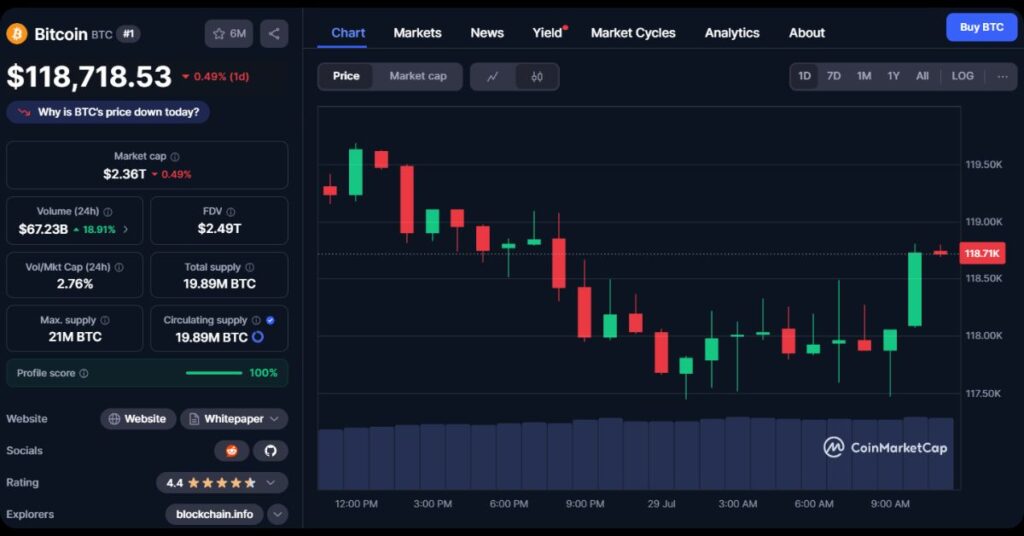This screenshot has height=536, width=1024.
Task: Select the Price chart toggle
Action: click(346, 76)
